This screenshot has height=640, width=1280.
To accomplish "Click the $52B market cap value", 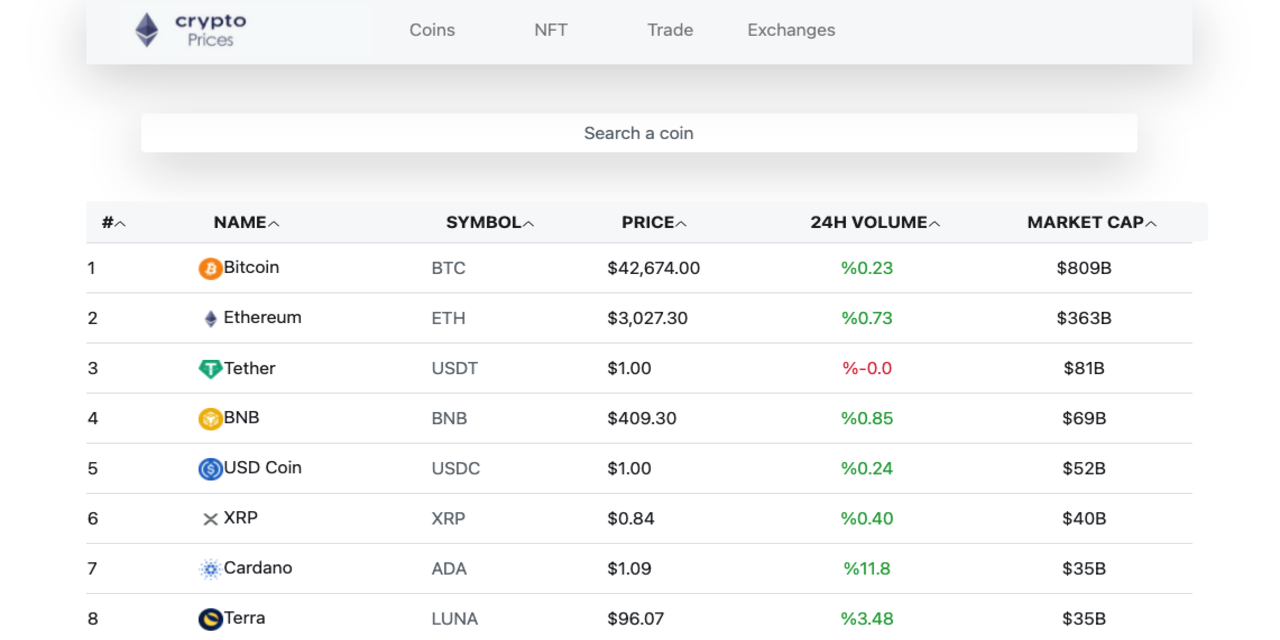I will point(1084,468).
